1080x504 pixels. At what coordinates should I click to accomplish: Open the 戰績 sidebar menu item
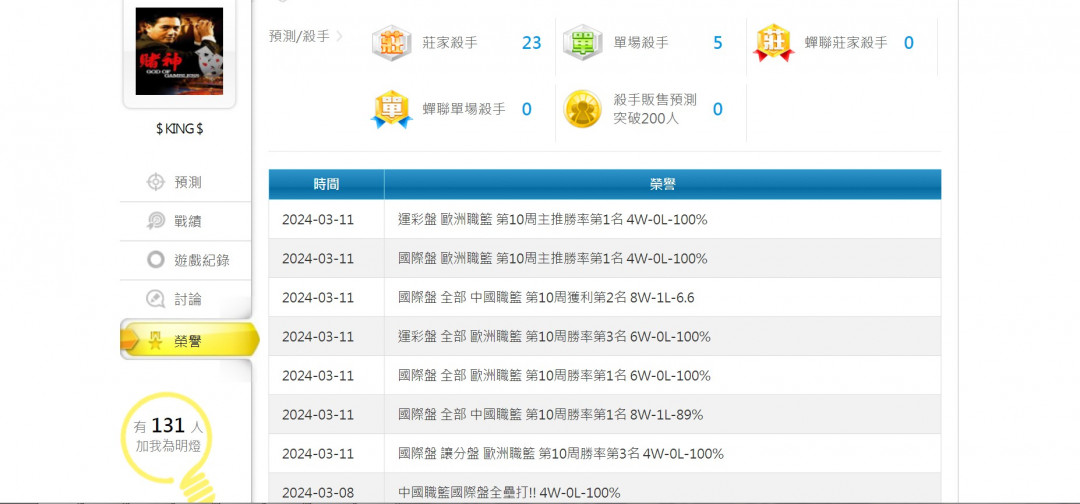click(x=186, y=221)
